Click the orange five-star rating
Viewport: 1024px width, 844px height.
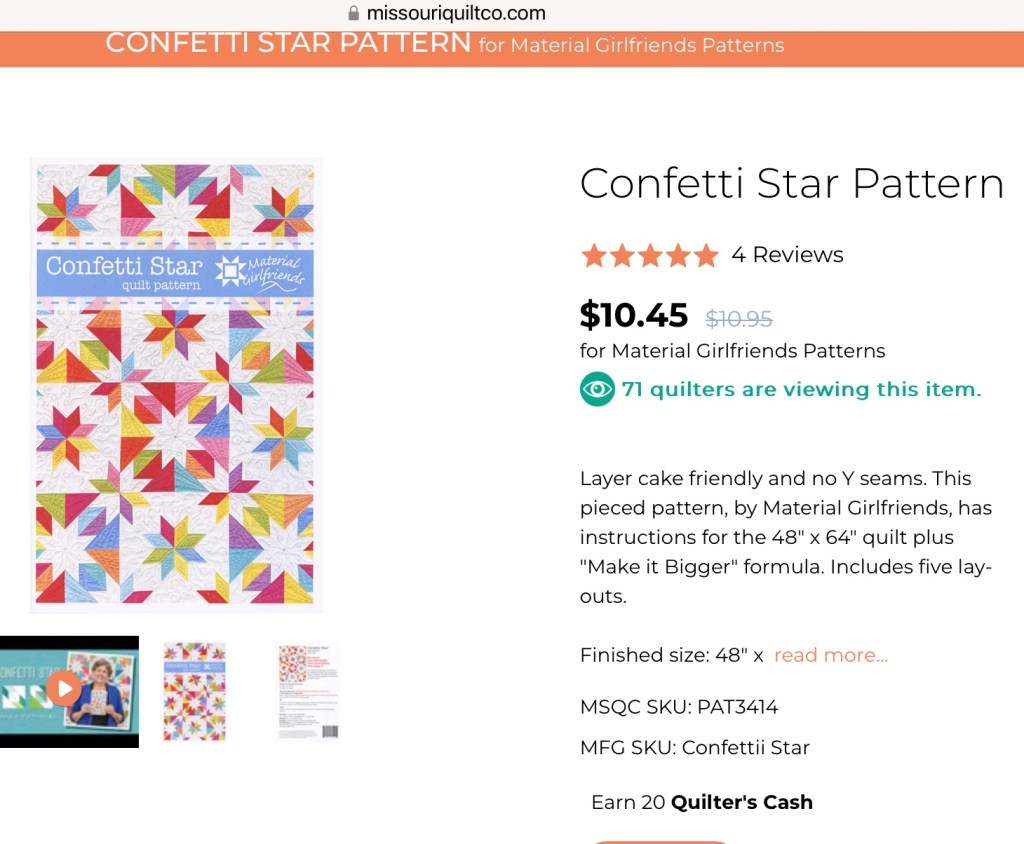pos(649,256)
